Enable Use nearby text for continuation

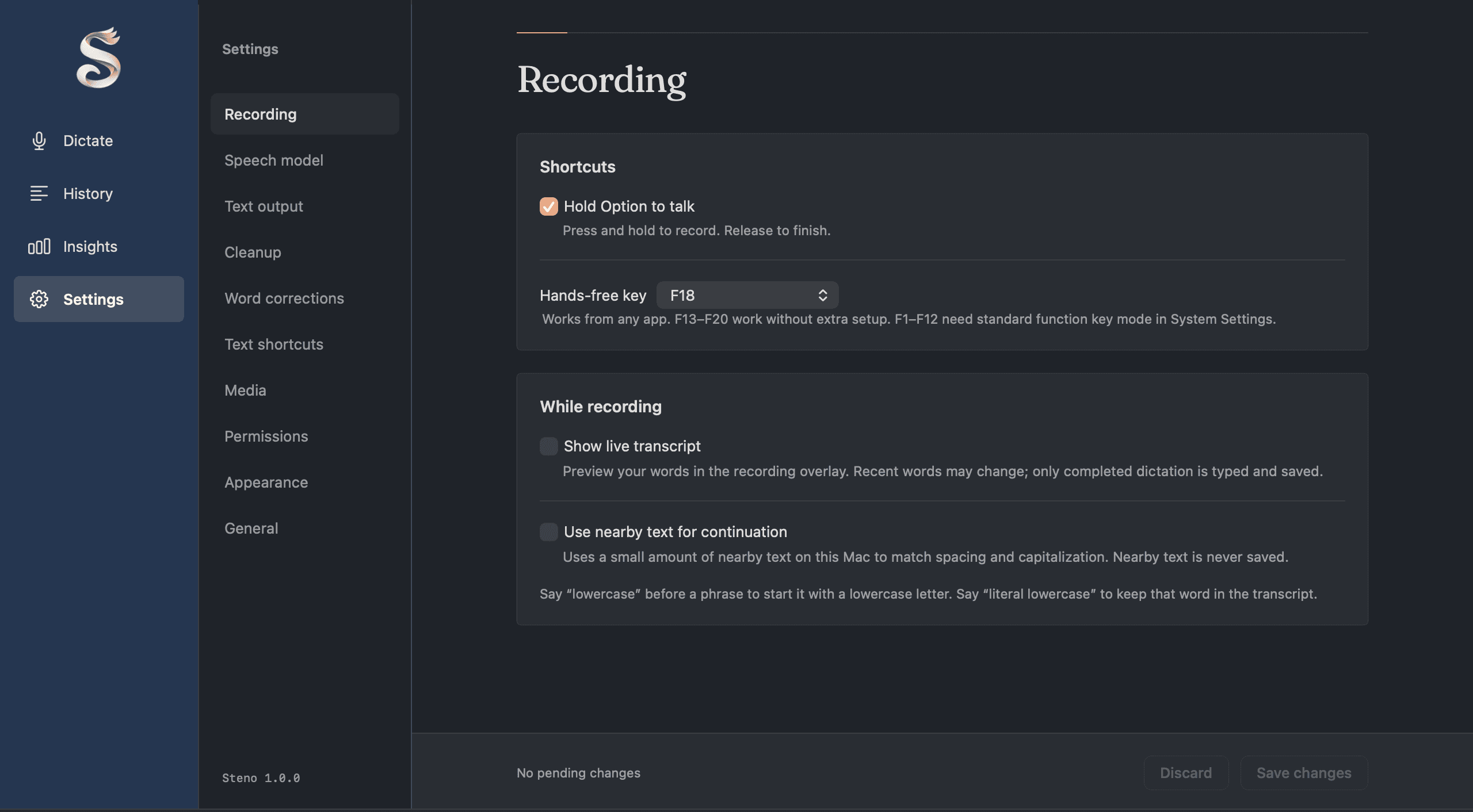(x=549, y=532)
